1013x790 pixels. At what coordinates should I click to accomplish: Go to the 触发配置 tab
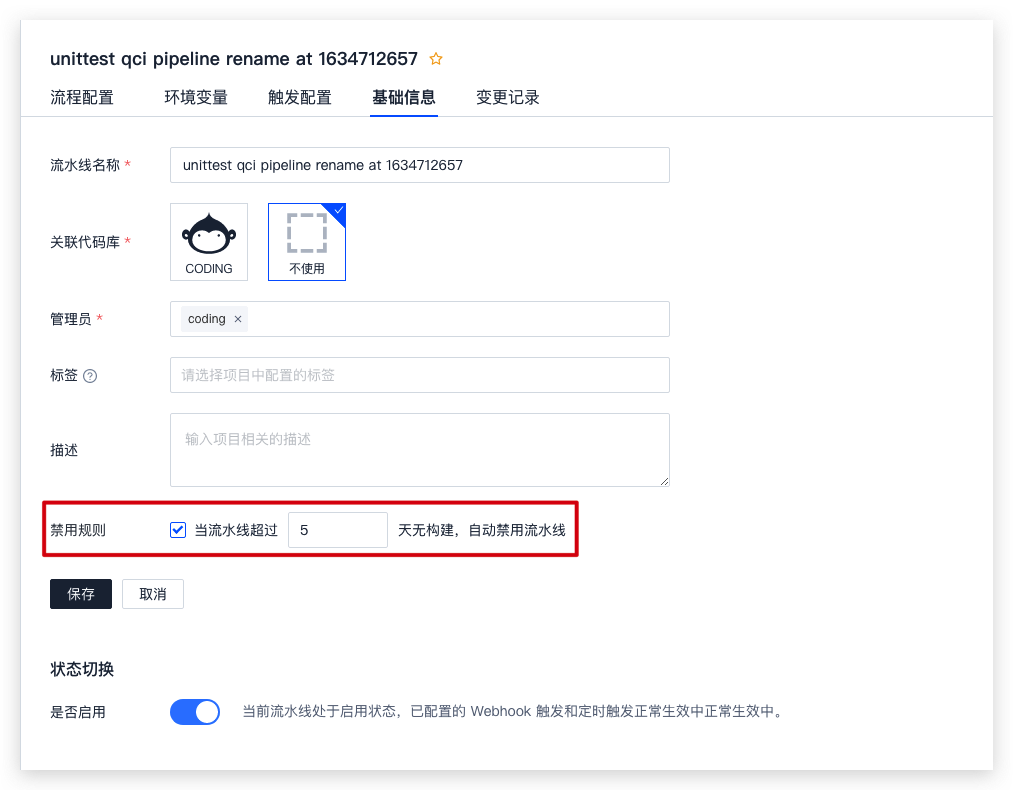tap(300, 97)
